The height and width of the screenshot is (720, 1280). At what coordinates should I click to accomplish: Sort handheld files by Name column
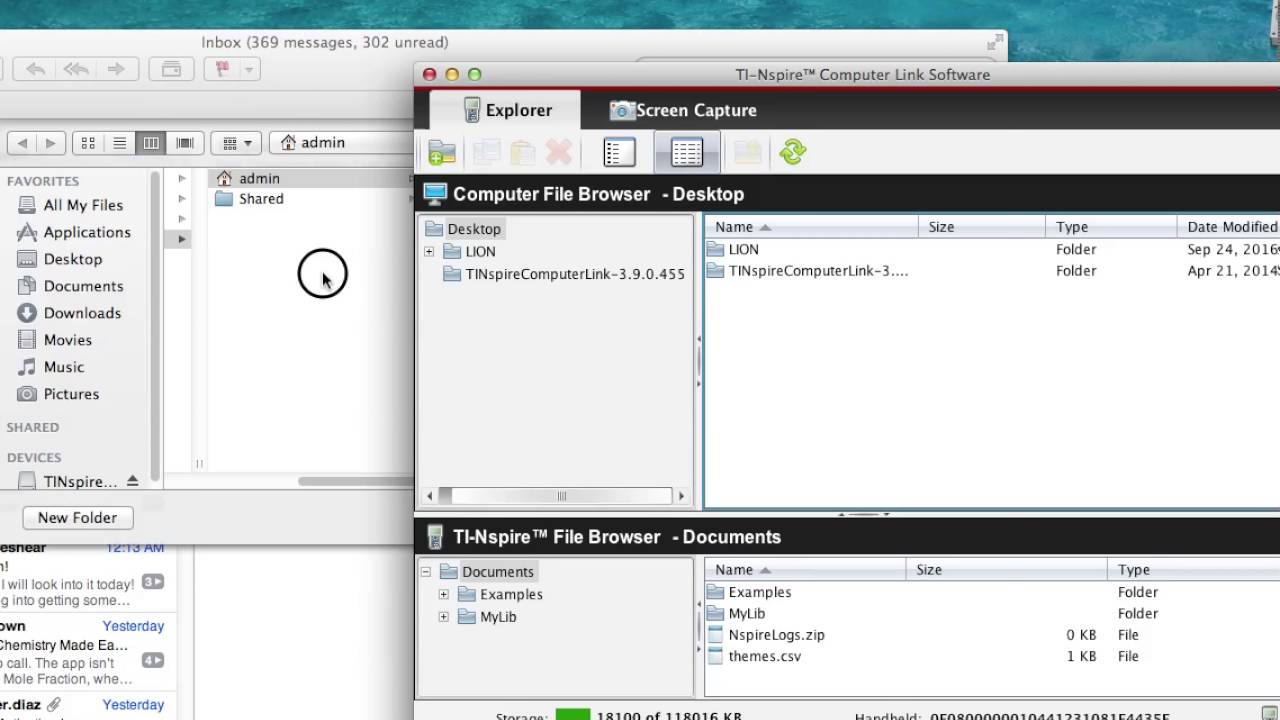tap(805, 570)
